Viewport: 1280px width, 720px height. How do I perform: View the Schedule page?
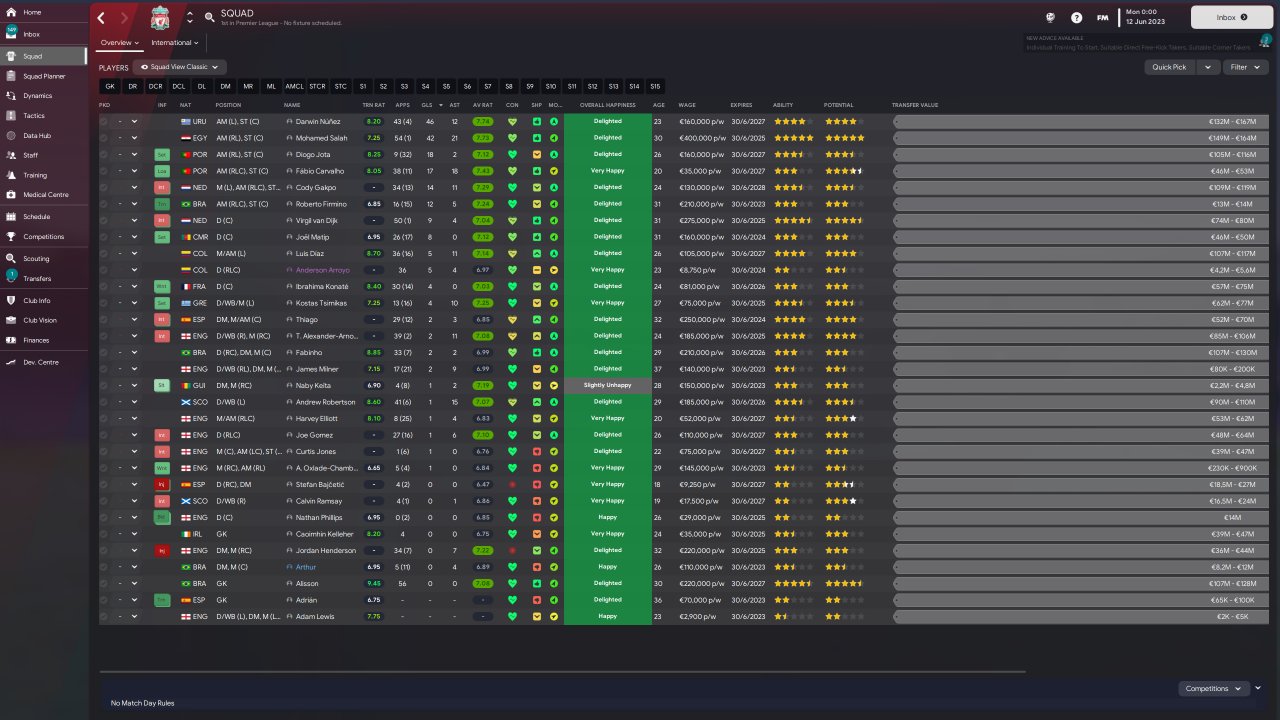tap(36, 217)
